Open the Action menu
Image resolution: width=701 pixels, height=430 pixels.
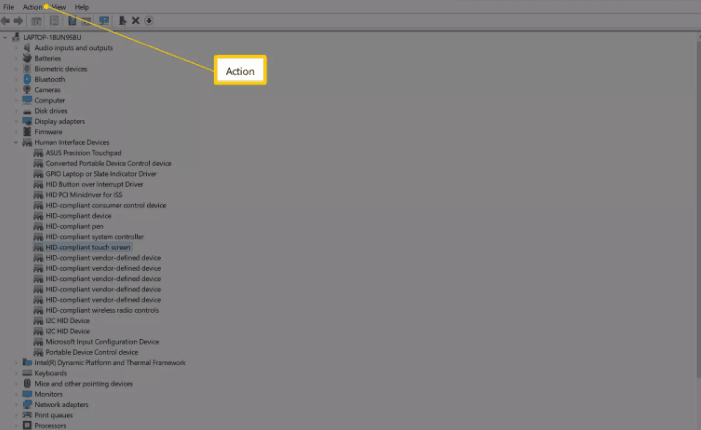[33, 7]
